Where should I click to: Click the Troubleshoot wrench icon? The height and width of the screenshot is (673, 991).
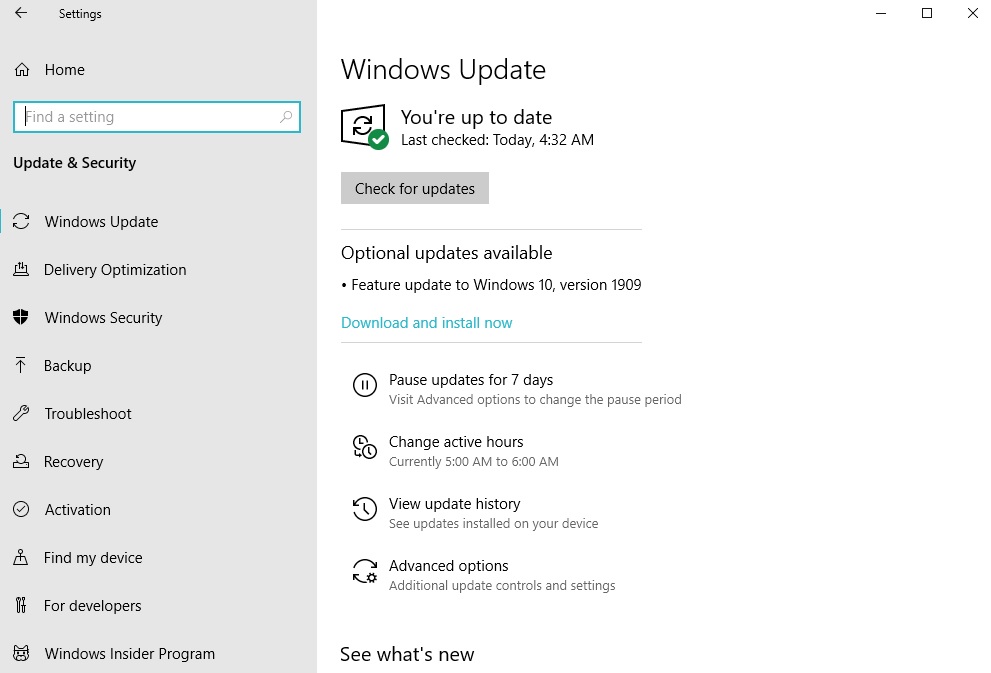tap(21, 413)
